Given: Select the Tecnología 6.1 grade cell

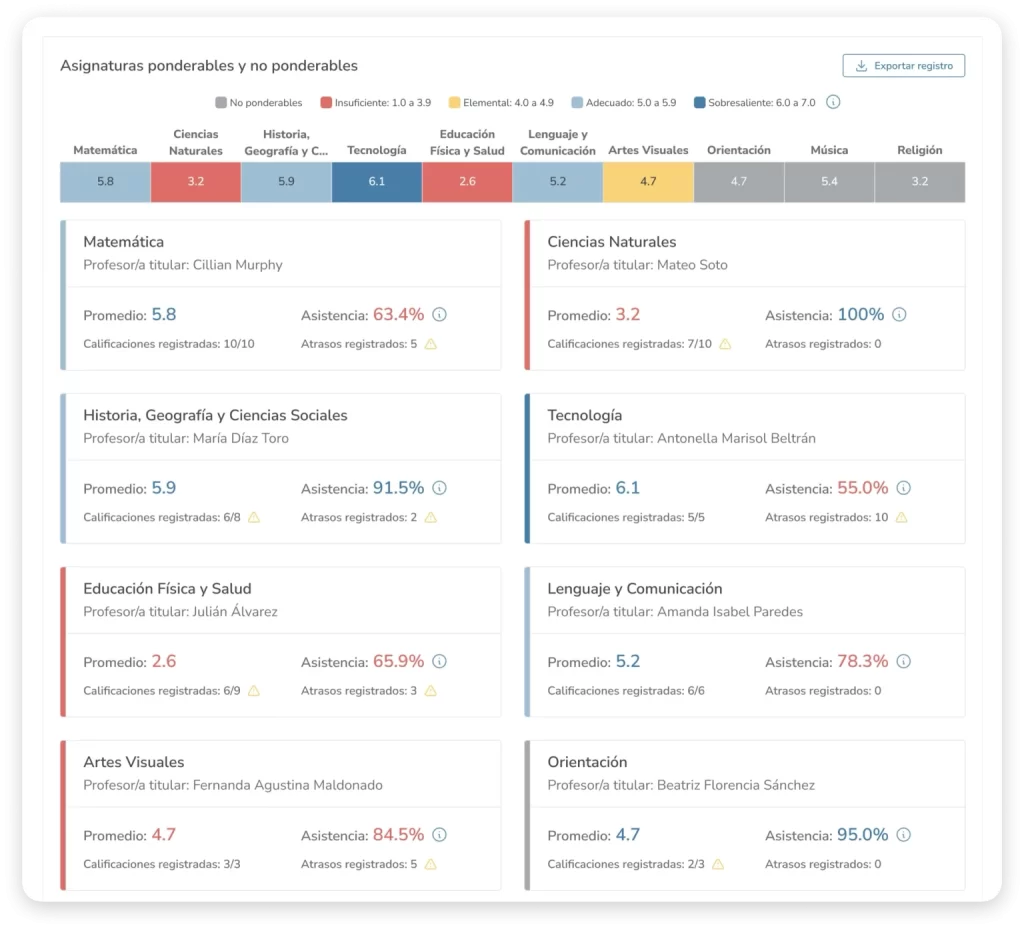Looking at the screenshot, I should click(x=376, y=182).
